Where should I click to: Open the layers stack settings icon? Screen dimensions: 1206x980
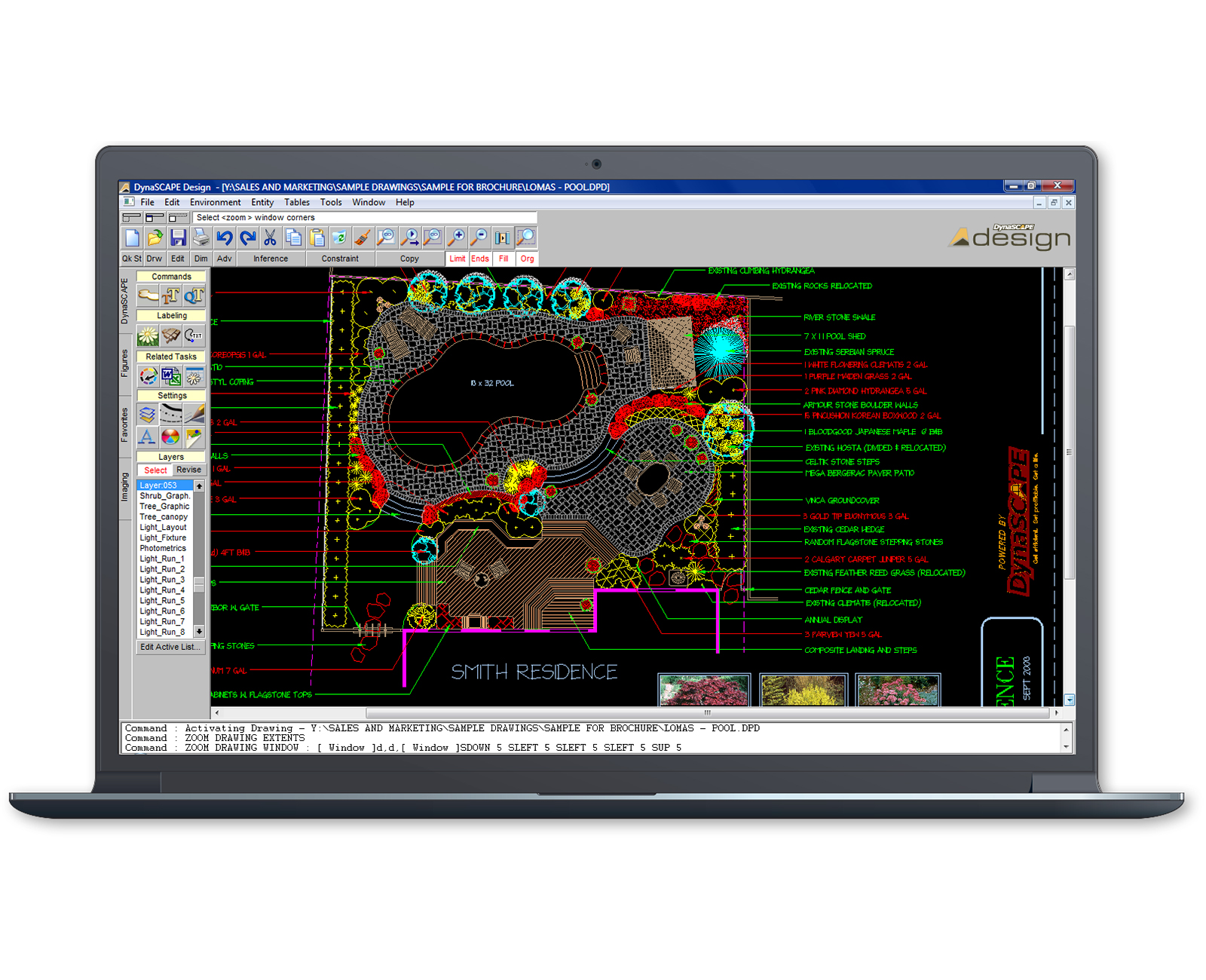tap(148, 414)
